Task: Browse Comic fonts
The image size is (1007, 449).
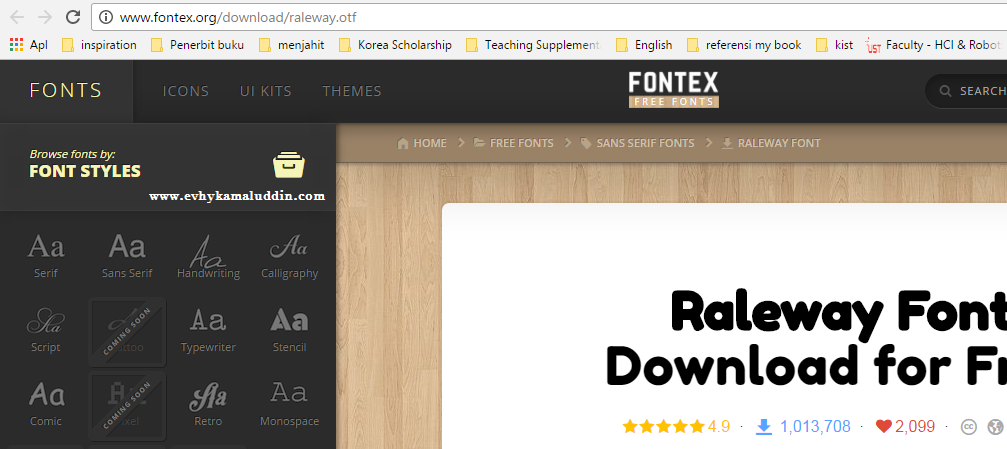Action: tap(46, 404)
